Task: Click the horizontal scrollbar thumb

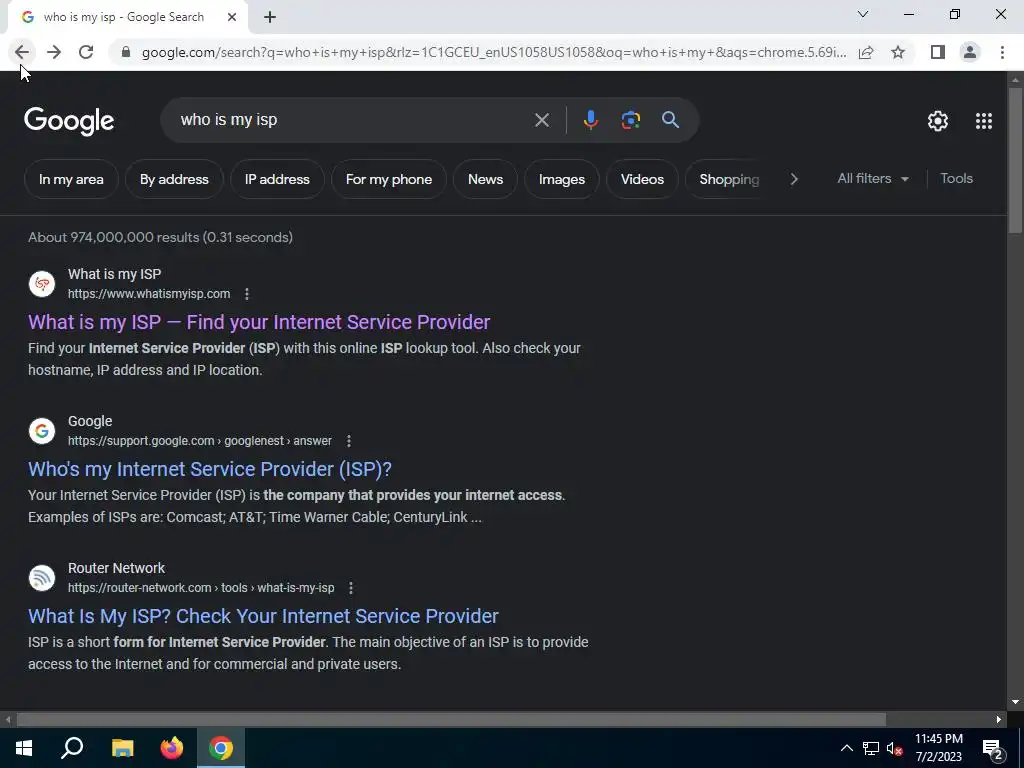Action: pos(451,720)
